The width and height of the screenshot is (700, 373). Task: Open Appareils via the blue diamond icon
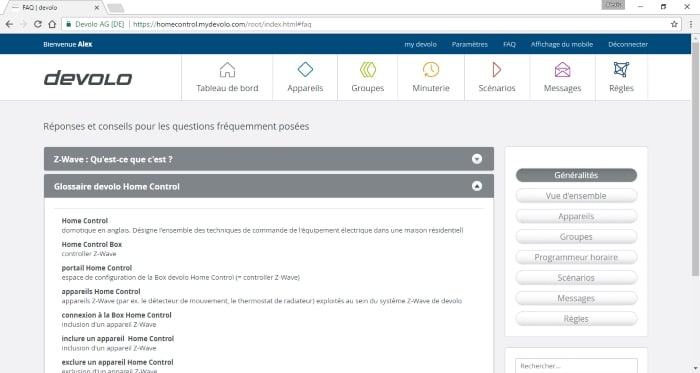point(305,70)
